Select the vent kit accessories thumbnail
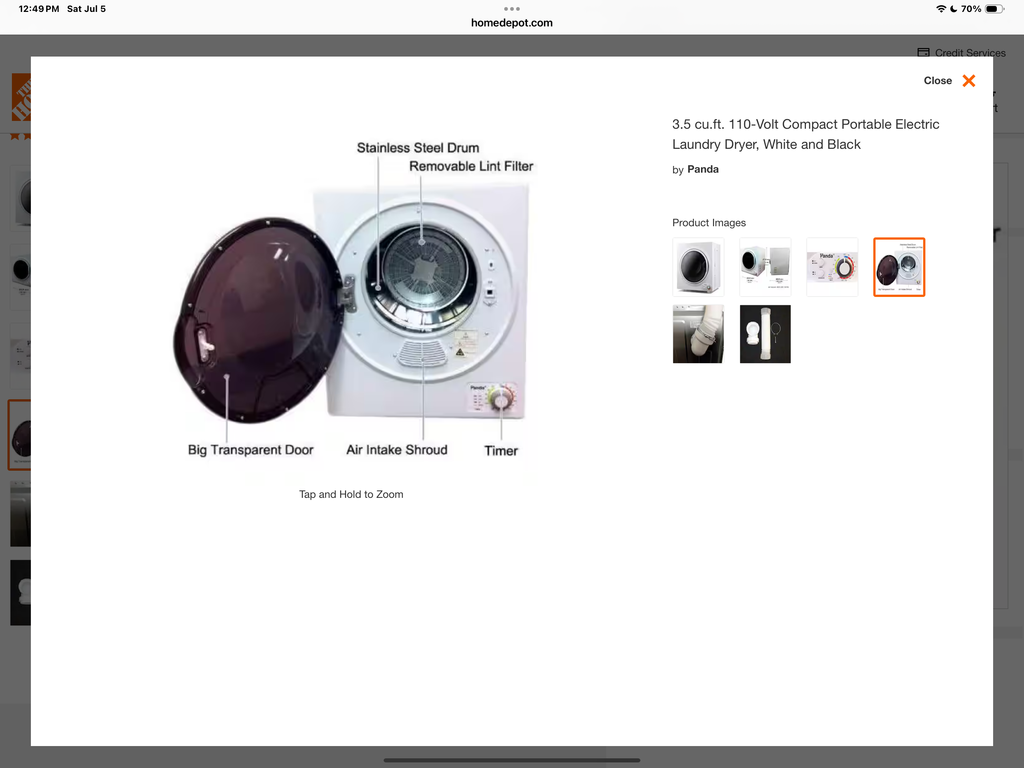 click(765, 334)
